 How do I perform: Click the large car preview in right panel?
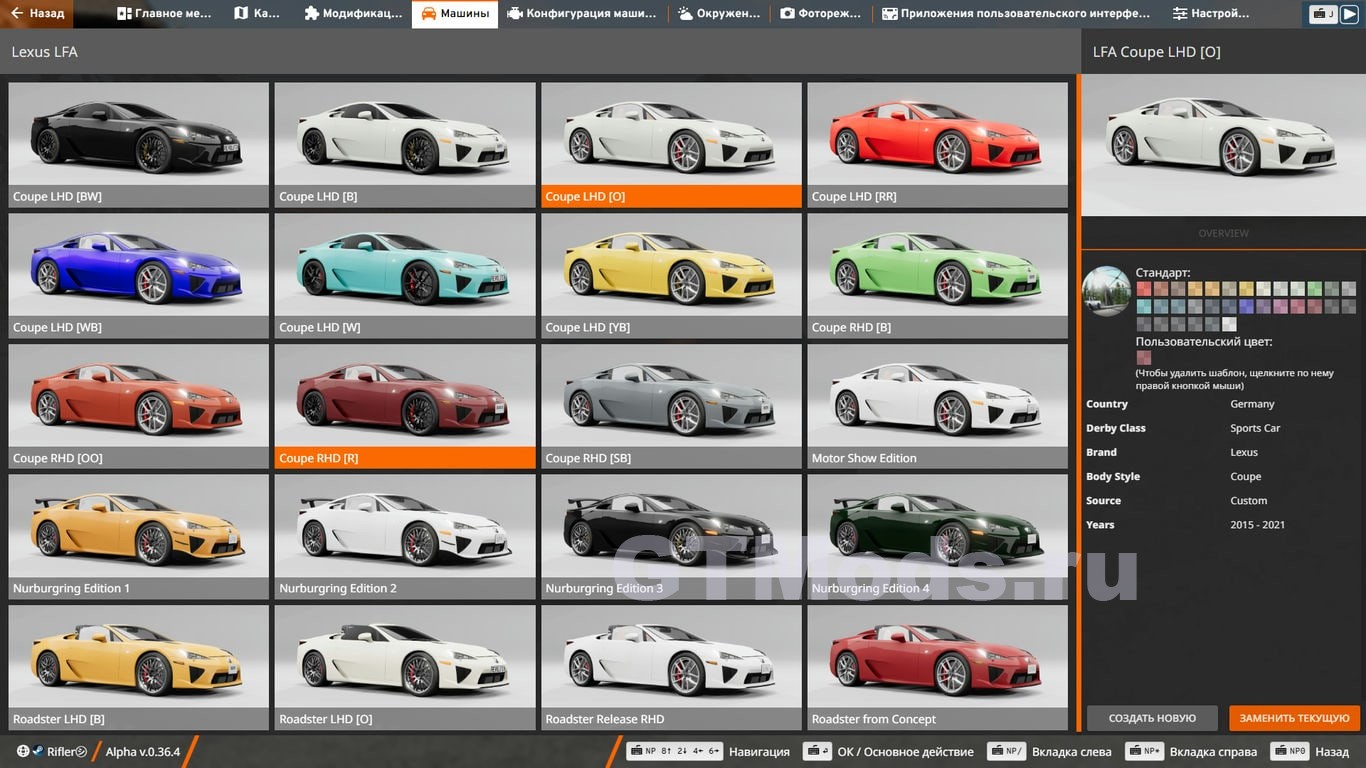pos(1223,145)
